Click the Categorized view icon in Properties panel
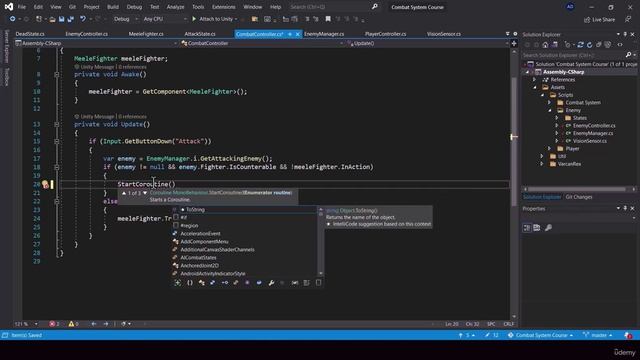This screenshot has width=640, height=360. click(x=527, y=228)
